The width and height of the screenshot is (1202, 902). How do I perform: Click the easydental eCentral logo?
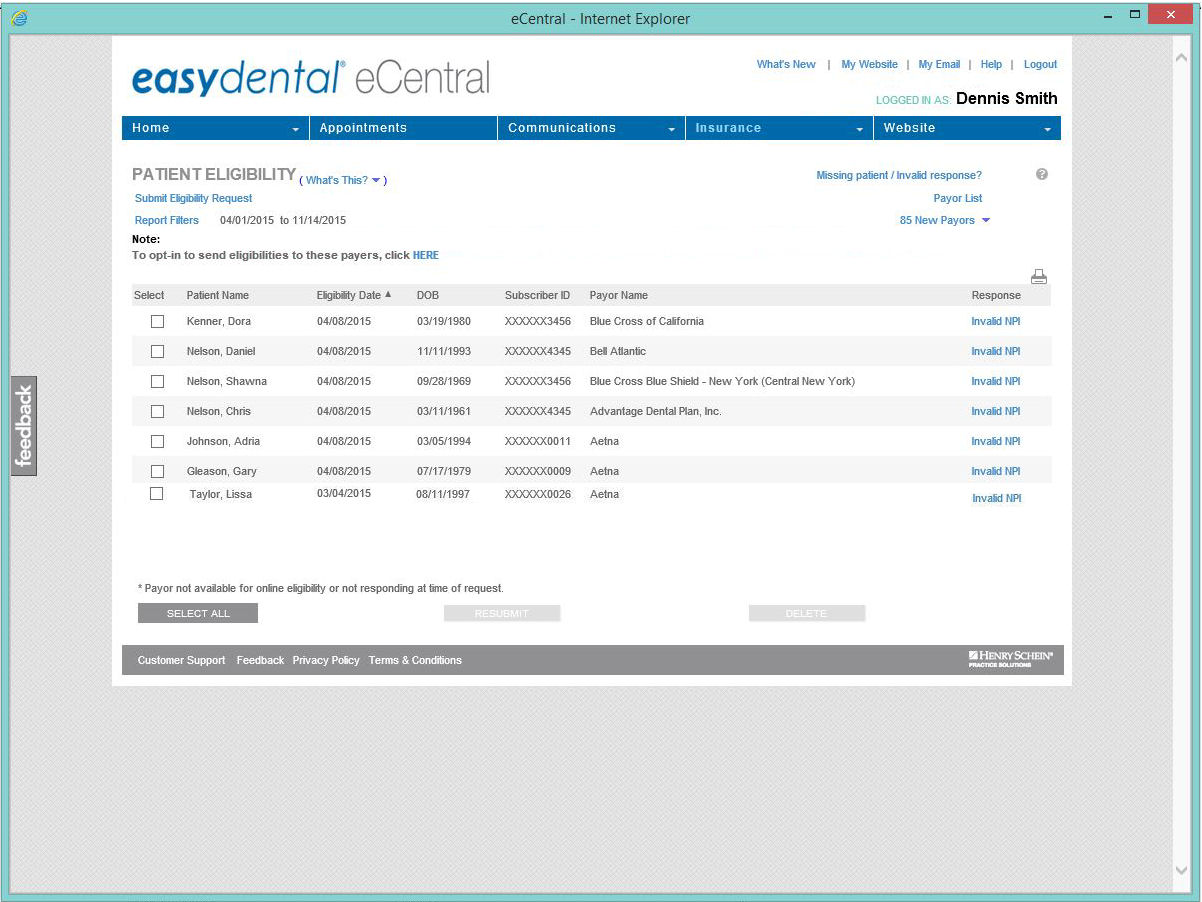click(x=311, y=79)
